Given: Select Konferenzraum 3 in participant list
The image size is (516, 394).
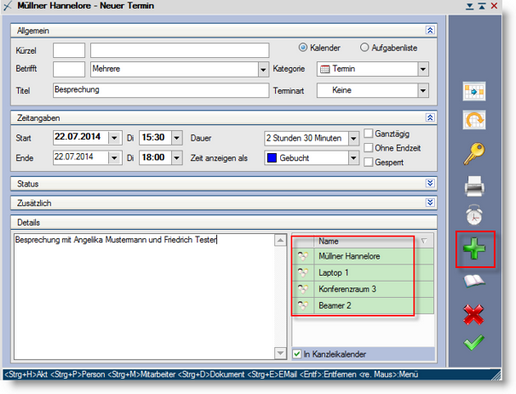Looking at the screenshot, I should [363, 289].
